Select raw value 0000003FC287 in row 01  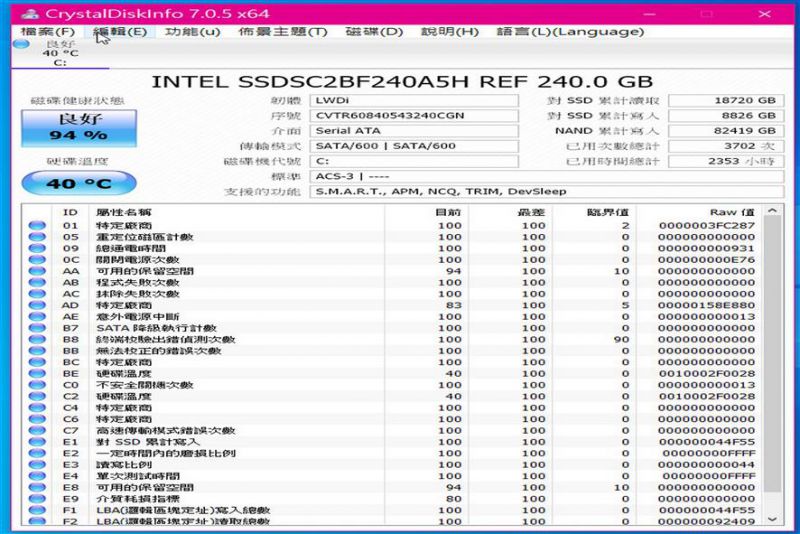point(706,225)
